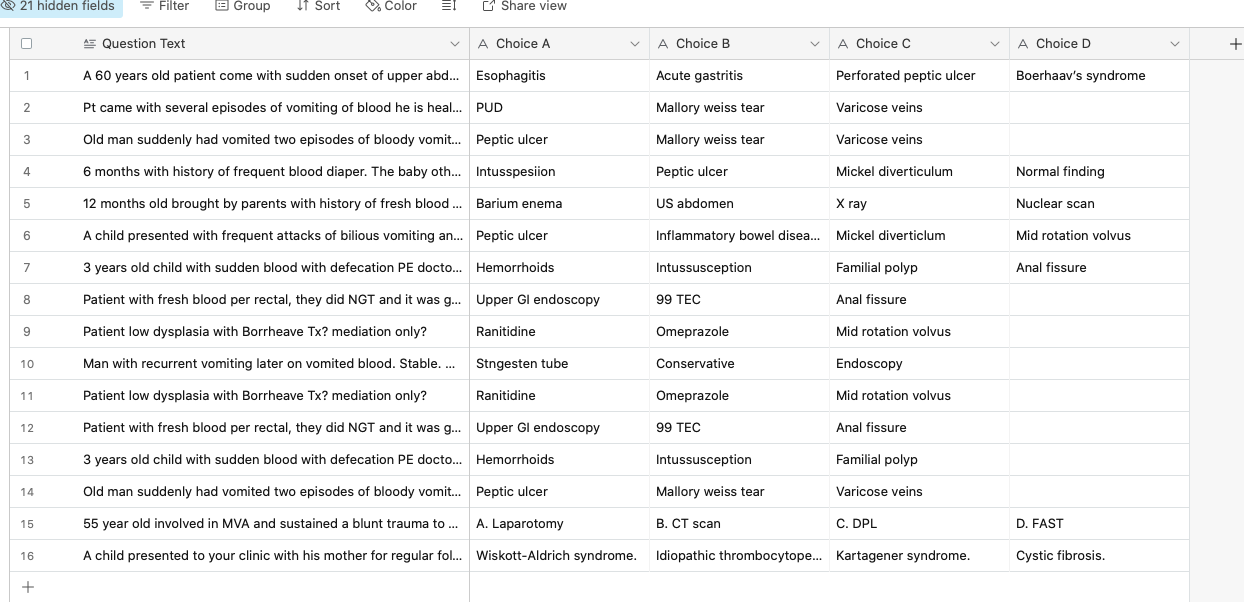1244x602 pixels.
Task: Select the cell 'Wiskott-Aldrich syndrome.'
Action: (559, 556)
